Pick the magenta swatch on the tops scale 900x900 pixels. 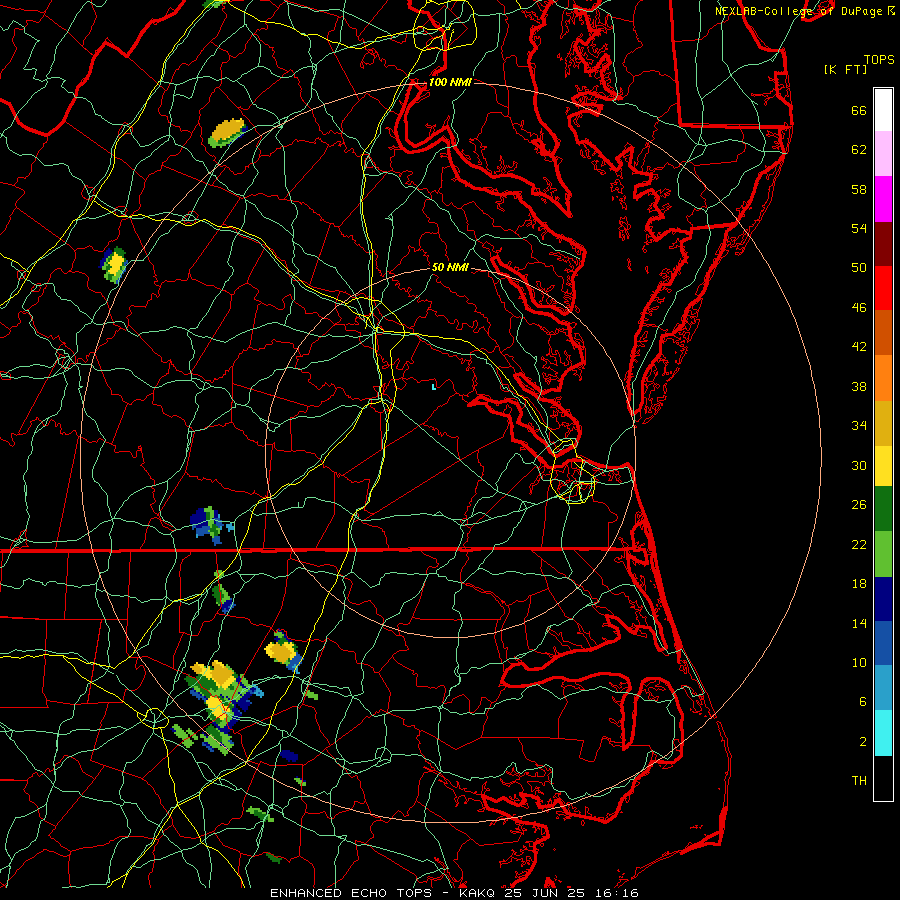pos(883,199)
